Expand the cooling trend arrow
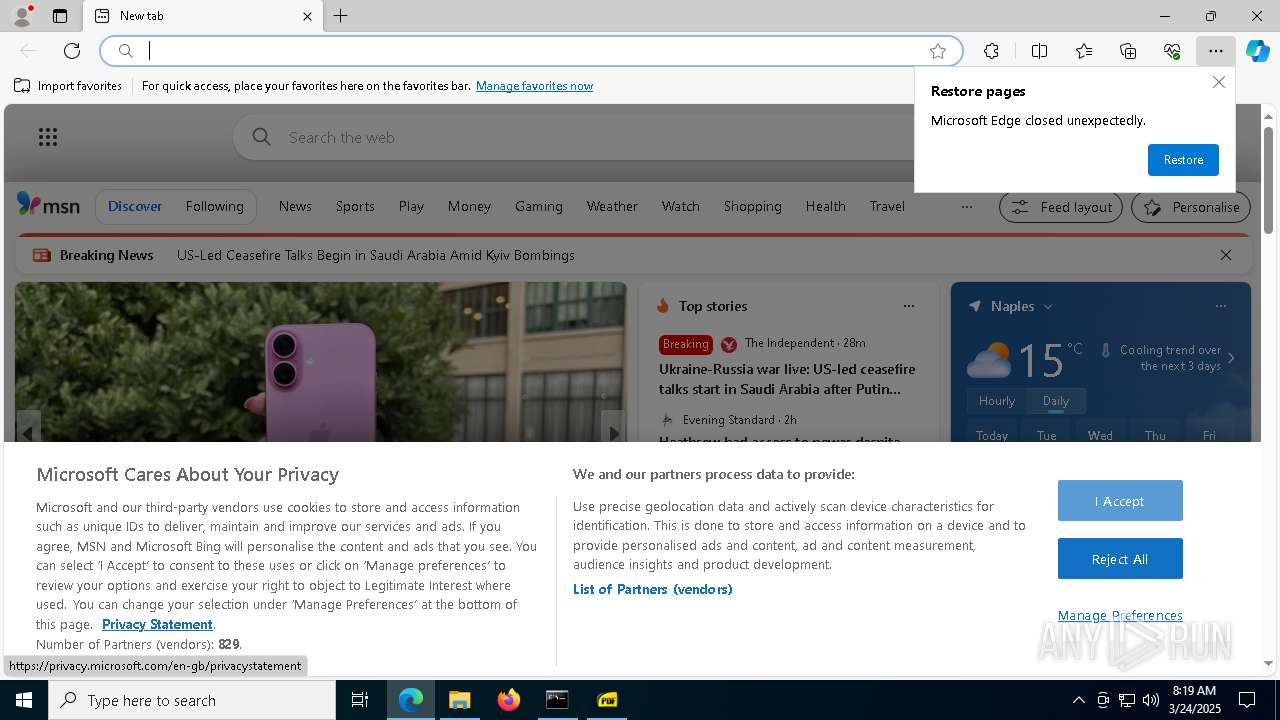The width and height of the screenshot is (1280, 720). (x=1230, y=358)
